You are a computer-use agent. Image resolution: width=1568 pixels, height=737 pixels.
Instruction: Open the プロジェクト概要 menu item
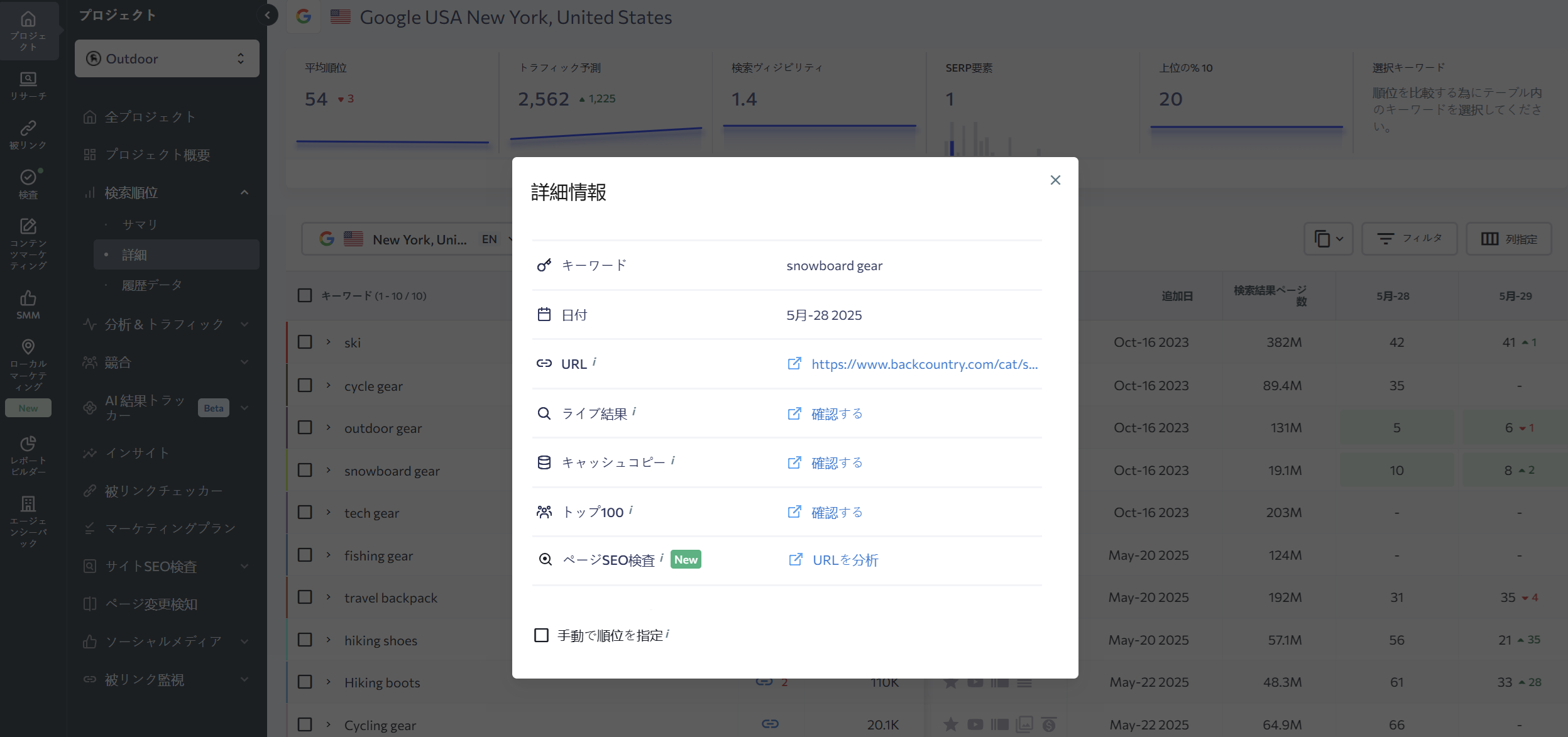157,155
